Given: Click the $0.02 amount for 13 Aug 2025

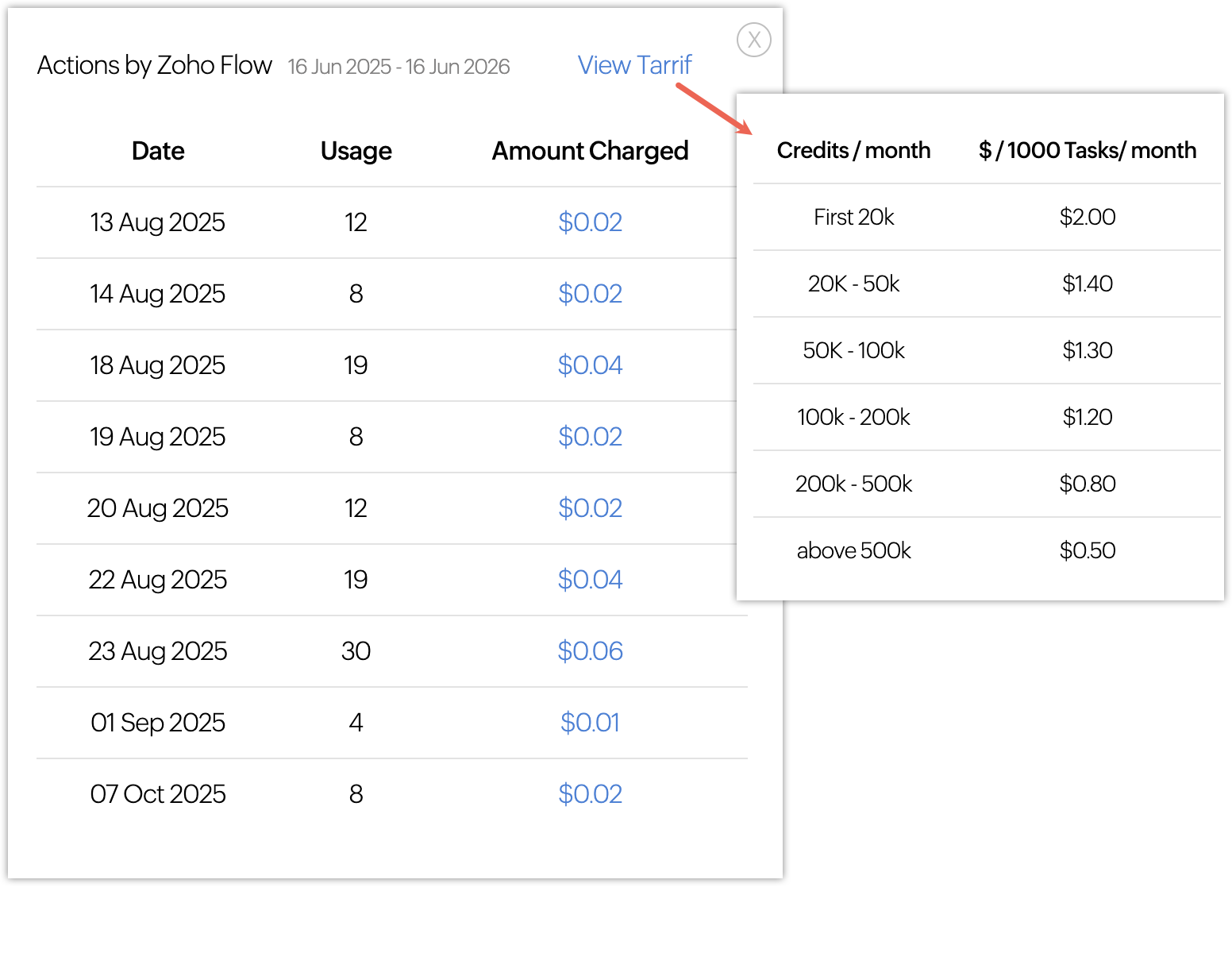Looking at the screenshot, I should [590, 222].
